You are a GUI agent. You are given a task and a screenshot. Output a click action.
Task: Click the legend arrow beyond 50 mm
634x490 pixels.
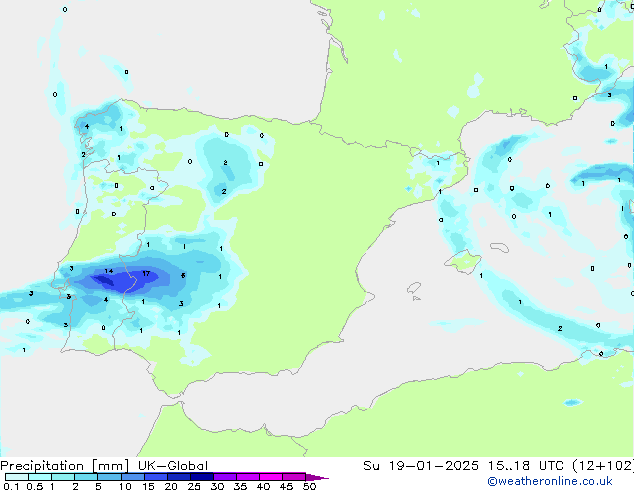(x=317, y=477)
